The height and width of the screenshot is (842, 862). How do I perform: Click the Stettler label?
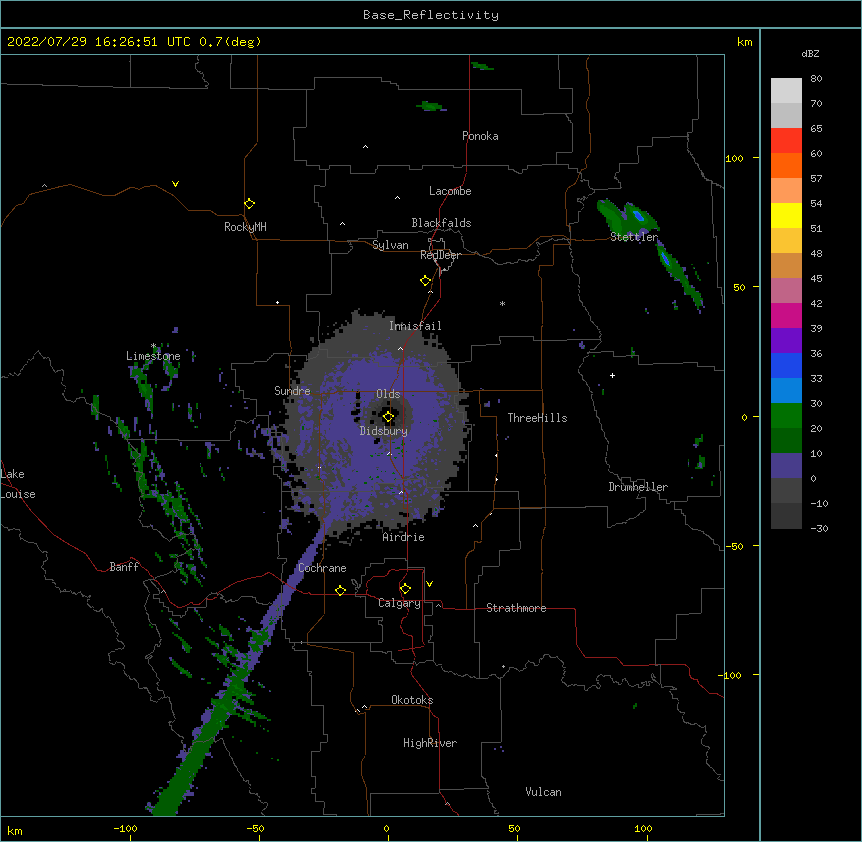coord(634,237)
